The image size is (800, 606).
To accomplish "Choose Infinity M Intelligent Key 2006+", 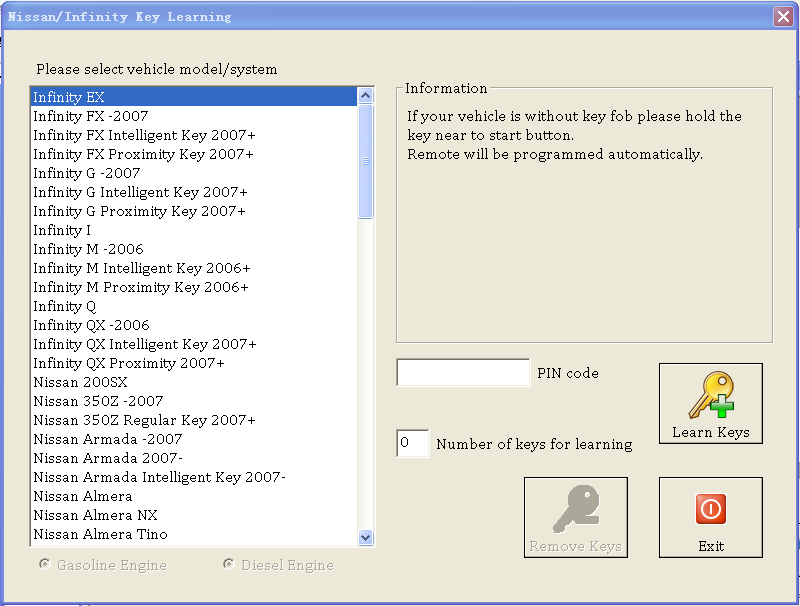I will click(194, 268).
